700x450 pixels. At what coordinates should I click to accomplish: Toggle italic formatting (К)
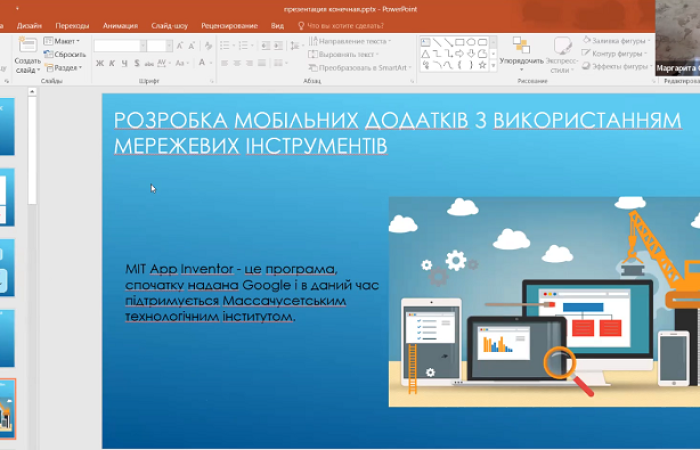click(112, 63)
